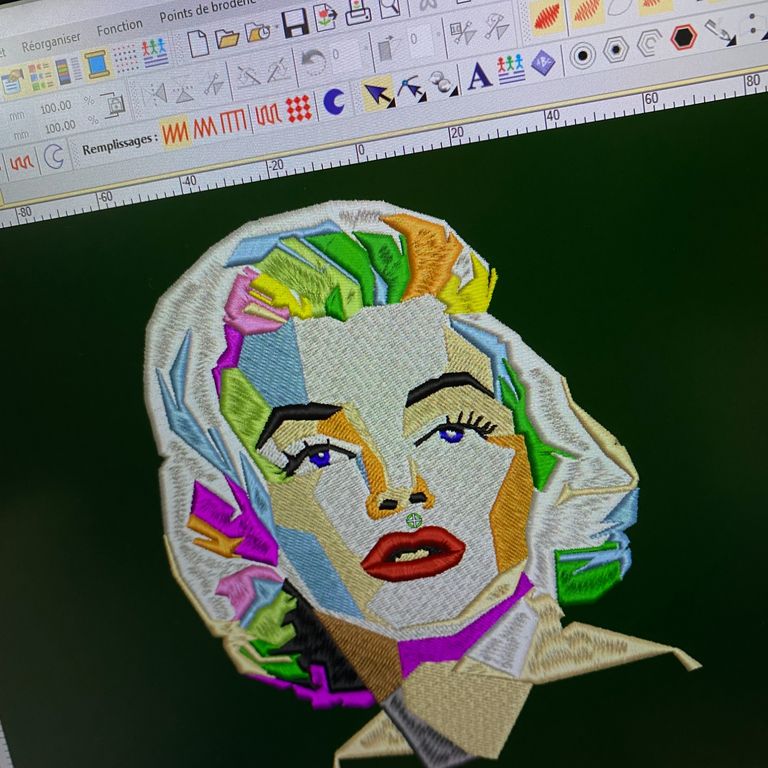Open print preview magnifier page icon
The width and height of the screenshot is (768, 768).
point(389,7)
